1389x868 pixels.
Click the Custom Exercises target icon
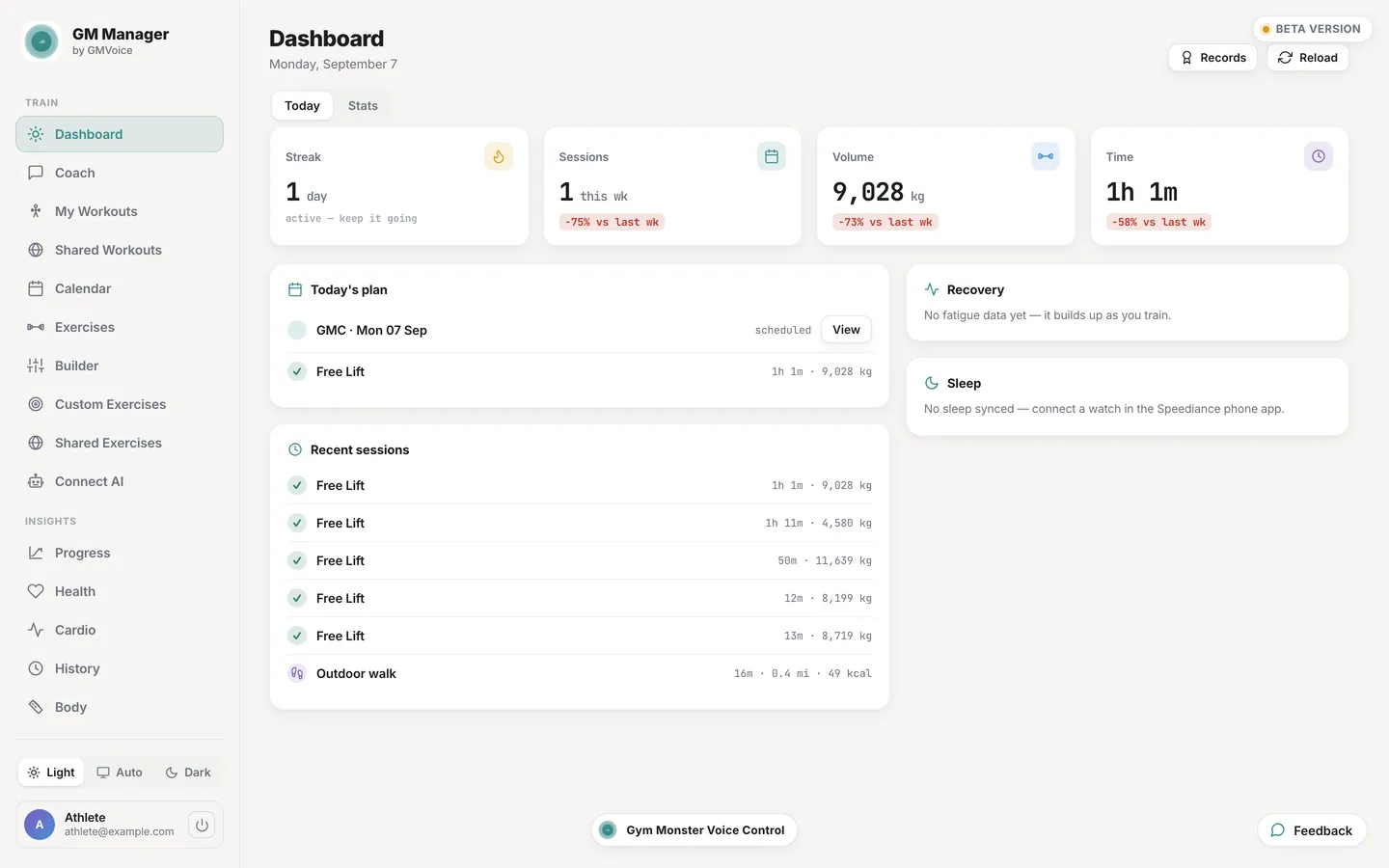point(36,404)
